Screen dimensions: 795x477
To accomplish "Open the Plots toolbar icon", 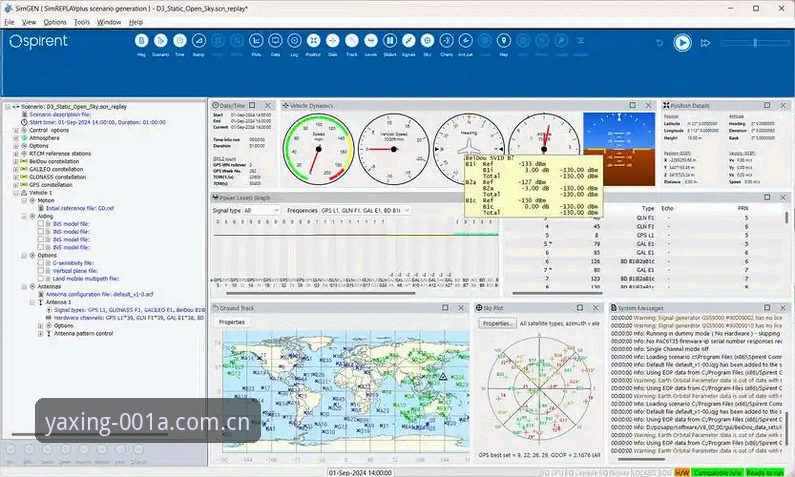I will click(256, 41).
